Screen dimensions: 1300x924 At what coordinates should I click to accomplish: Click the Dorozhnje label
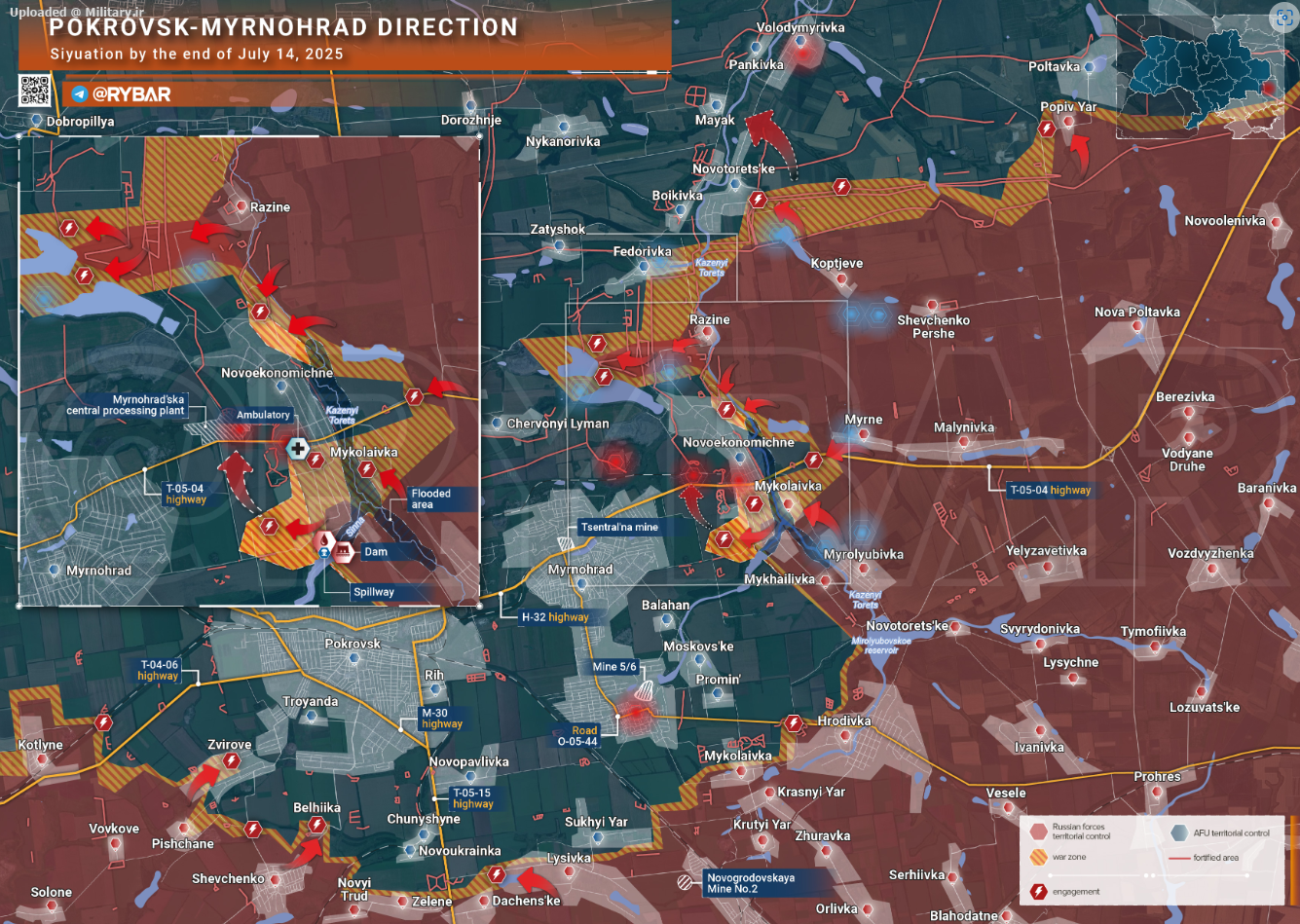click(x=471, y=121)
